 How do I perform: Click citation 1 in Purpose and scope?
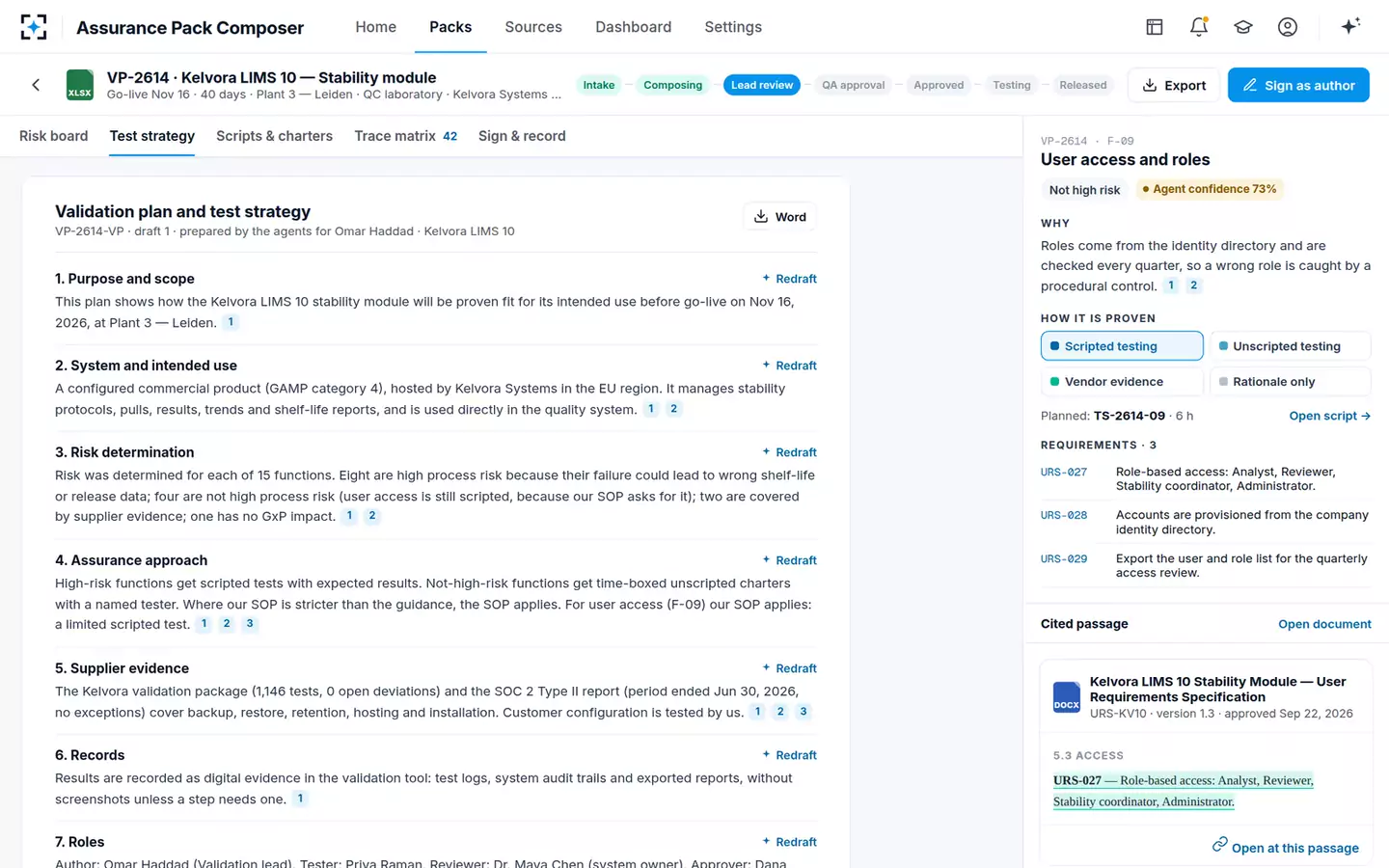(x=231, y=322)
